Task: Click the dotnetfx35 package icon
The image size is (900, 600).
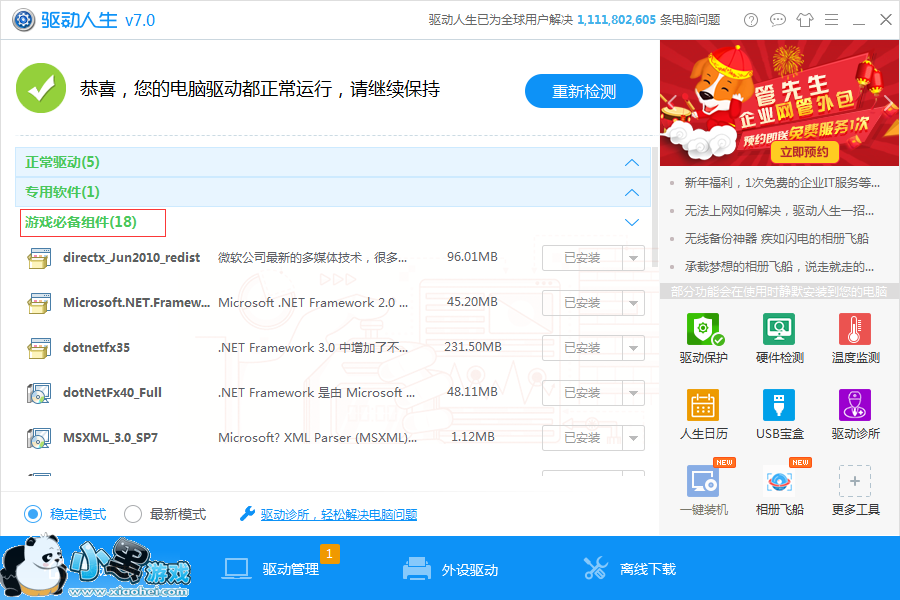Action: 39,347
